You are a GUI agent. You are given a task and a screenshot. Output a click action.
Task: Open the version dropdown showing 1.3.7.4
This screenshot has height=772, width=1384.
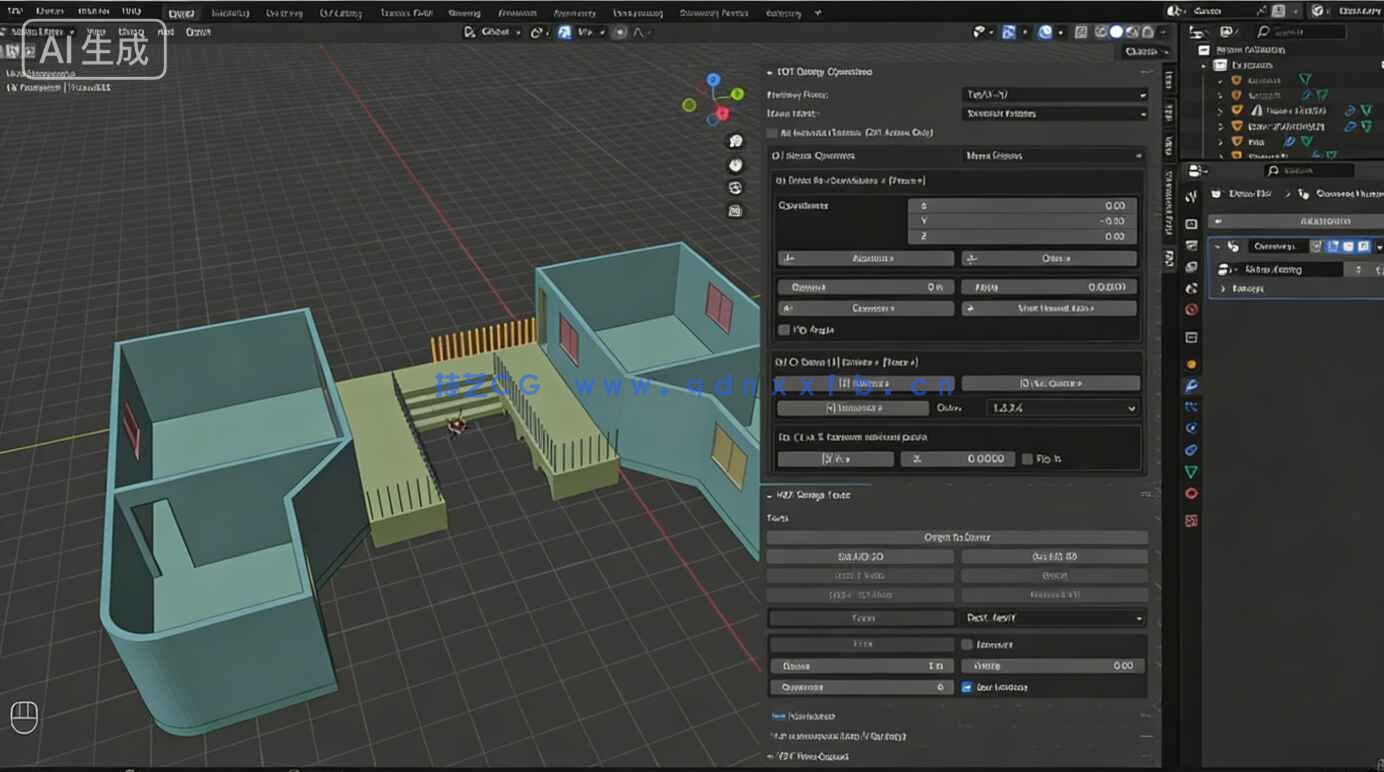(1060, 408)
